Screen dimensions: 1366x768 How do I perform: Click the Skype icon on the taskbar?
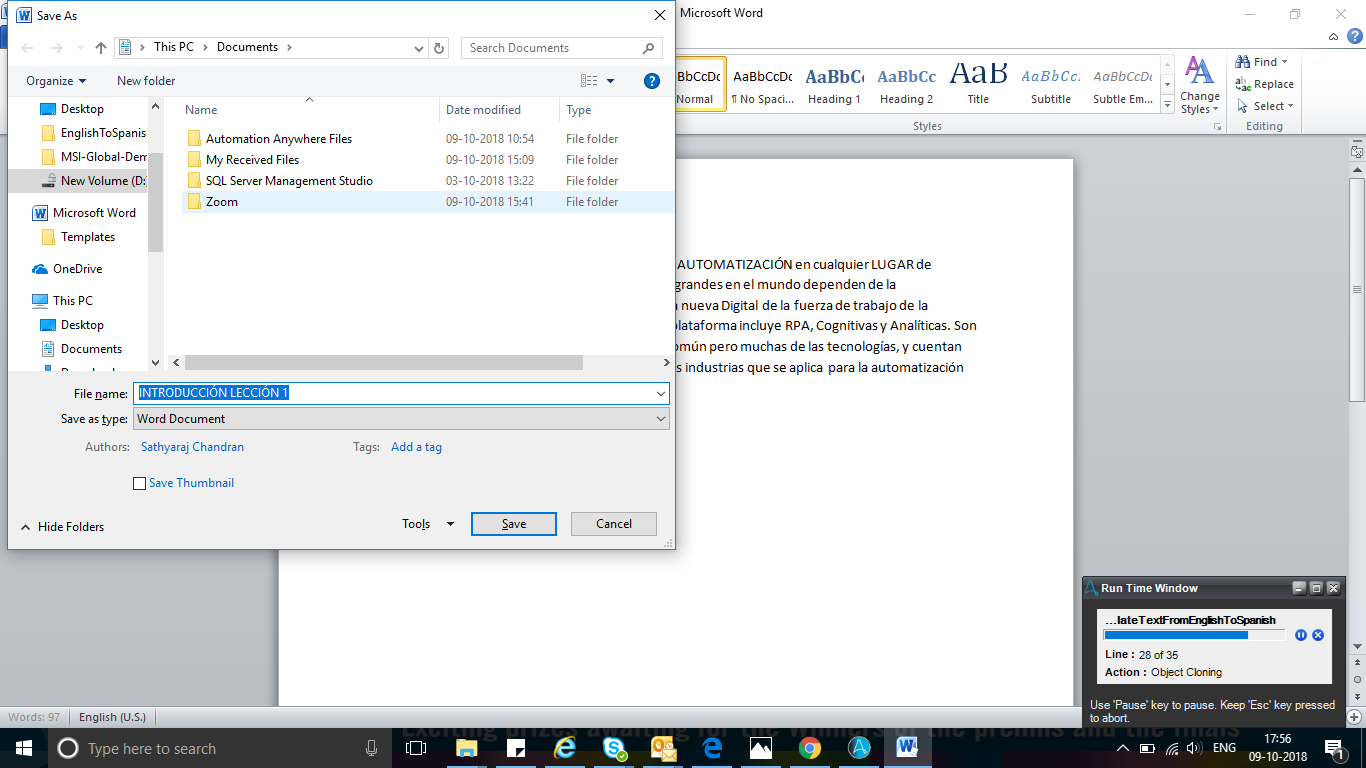tap(614, 748)
